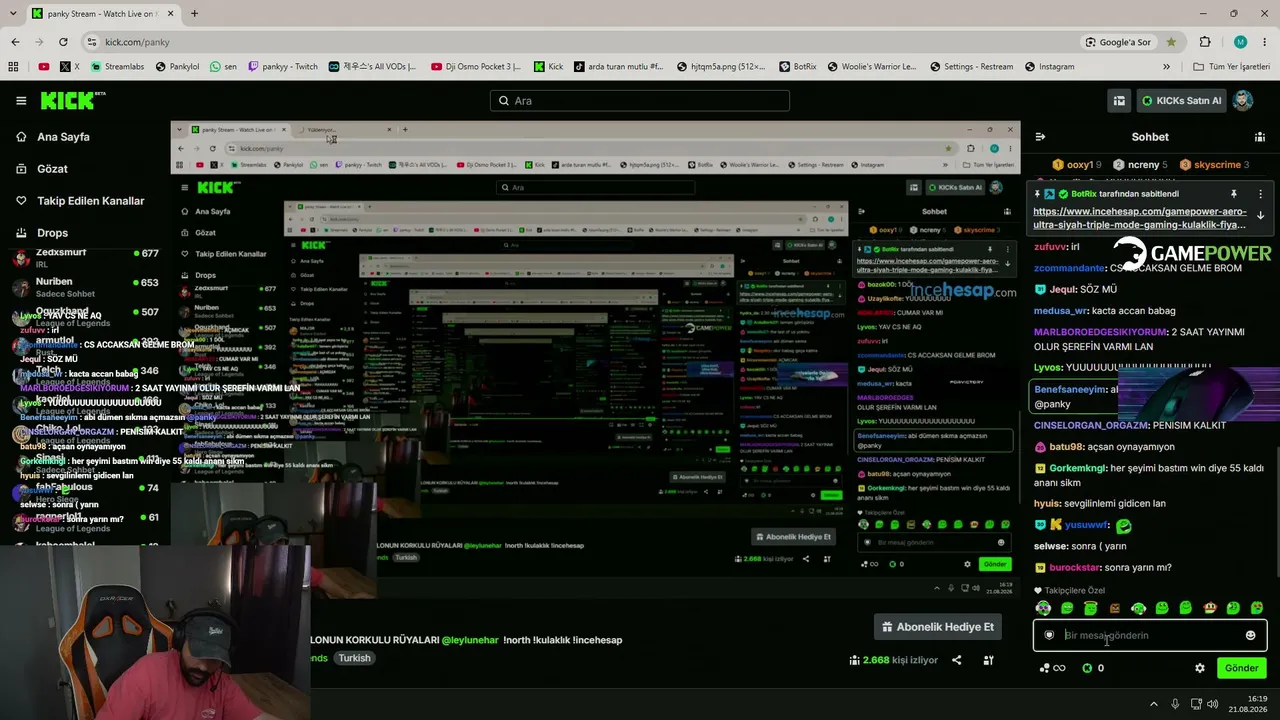Open Gözat in the sidebar
Image resolution: width=1280 pixels, height=720 pixels.
52,169
